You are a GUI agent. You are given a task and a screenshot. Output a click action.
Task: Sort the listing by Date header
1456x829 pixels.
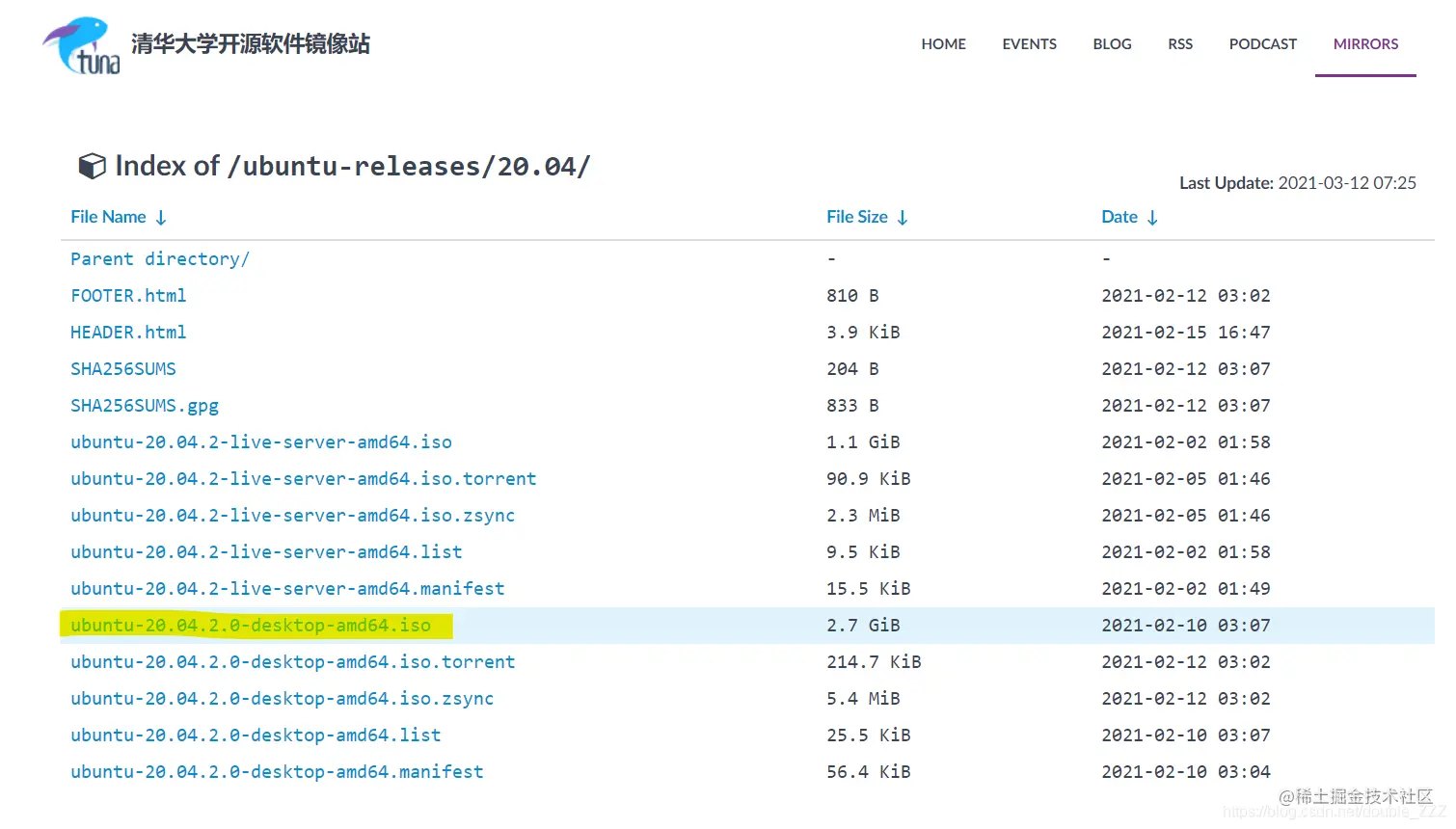[x=1119, y=217]
